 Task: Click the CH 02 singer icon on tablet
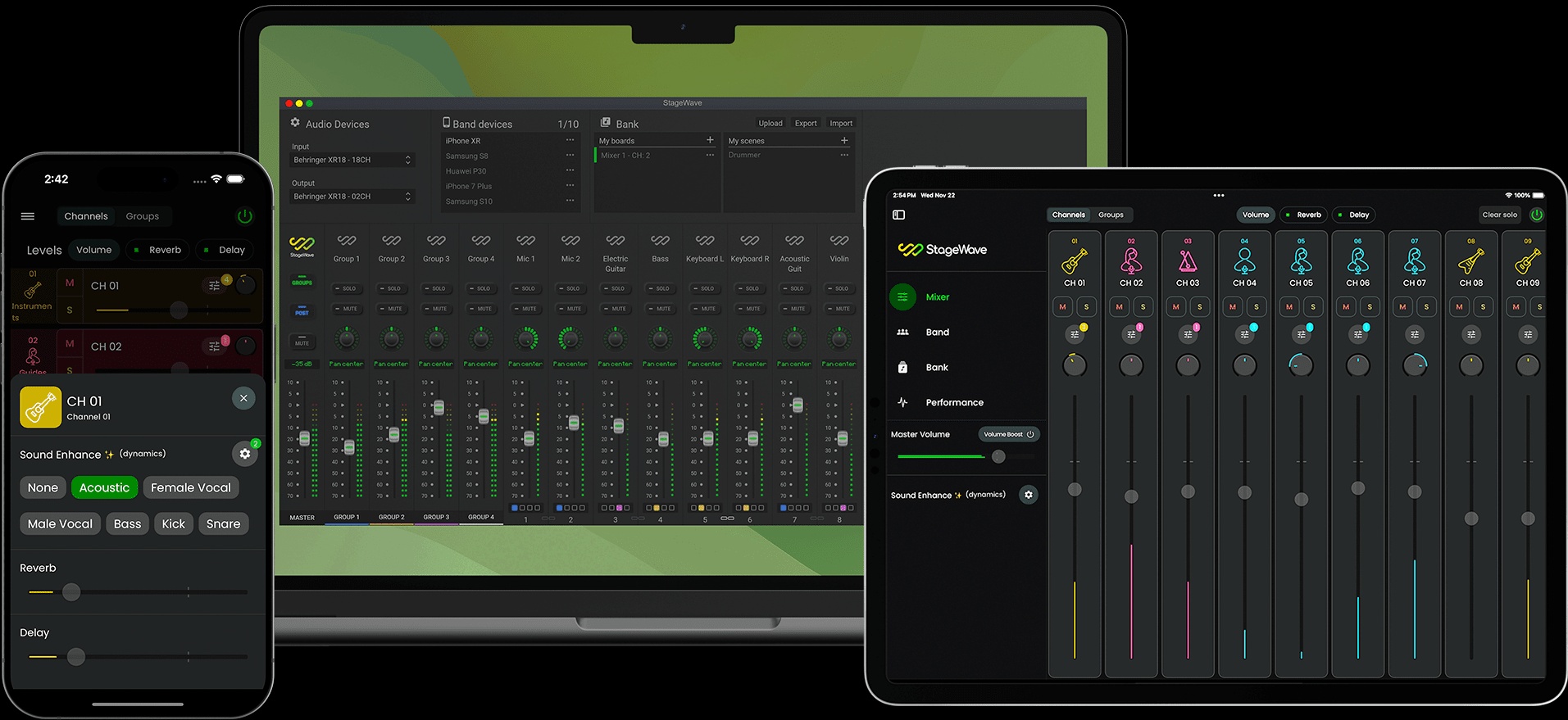[x=1131, y=260]
